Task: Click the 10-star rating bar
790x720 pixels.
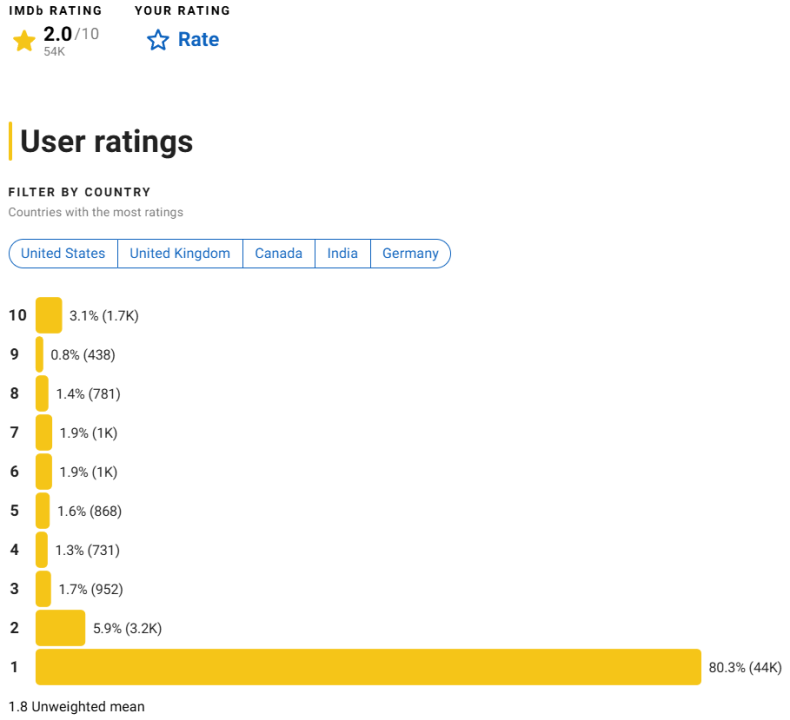Action: click(x=48, y=315)
